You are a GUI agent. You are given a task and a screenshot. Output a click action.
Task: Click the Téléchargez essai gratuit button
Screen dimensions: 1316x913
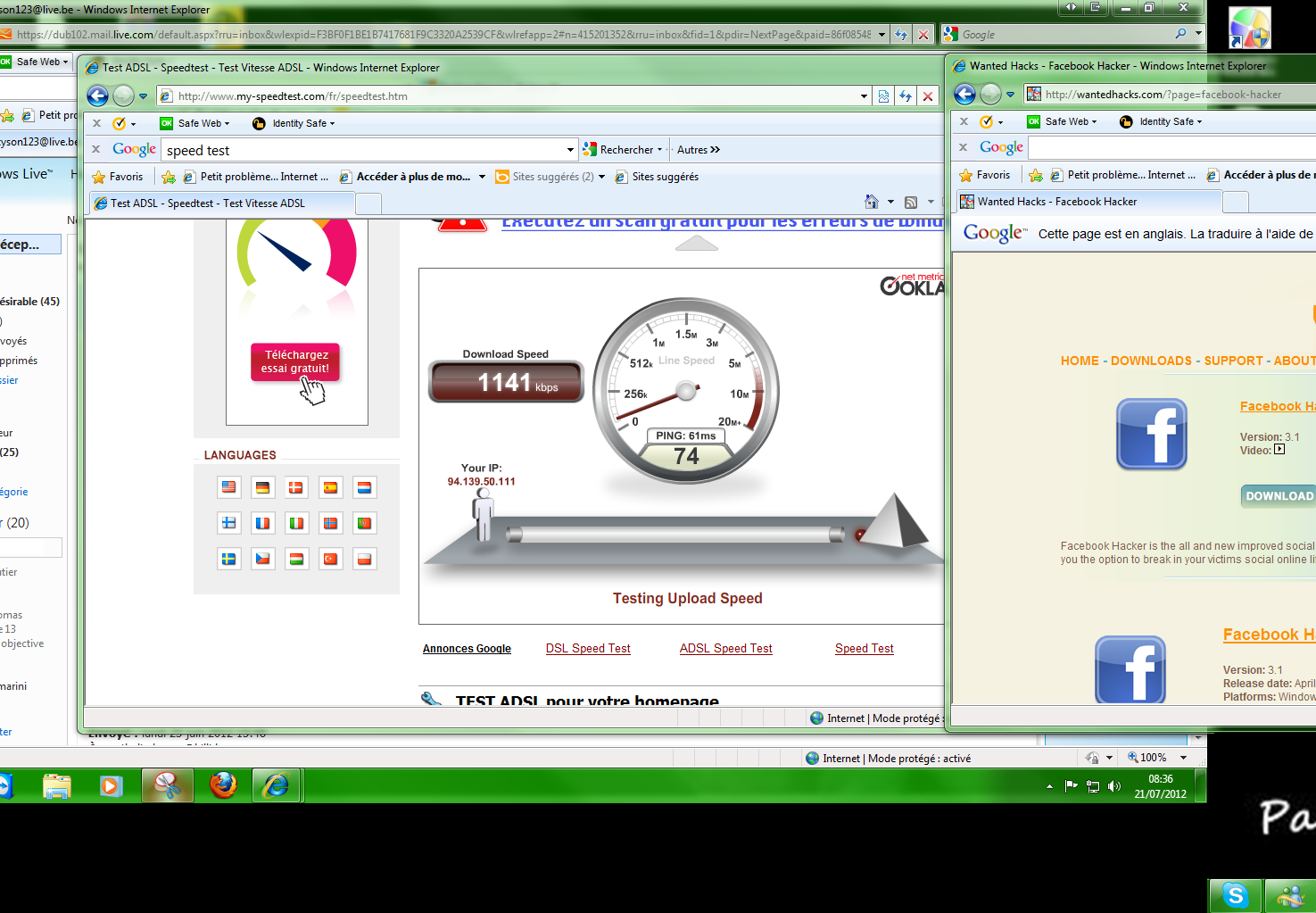coord(295,361)
